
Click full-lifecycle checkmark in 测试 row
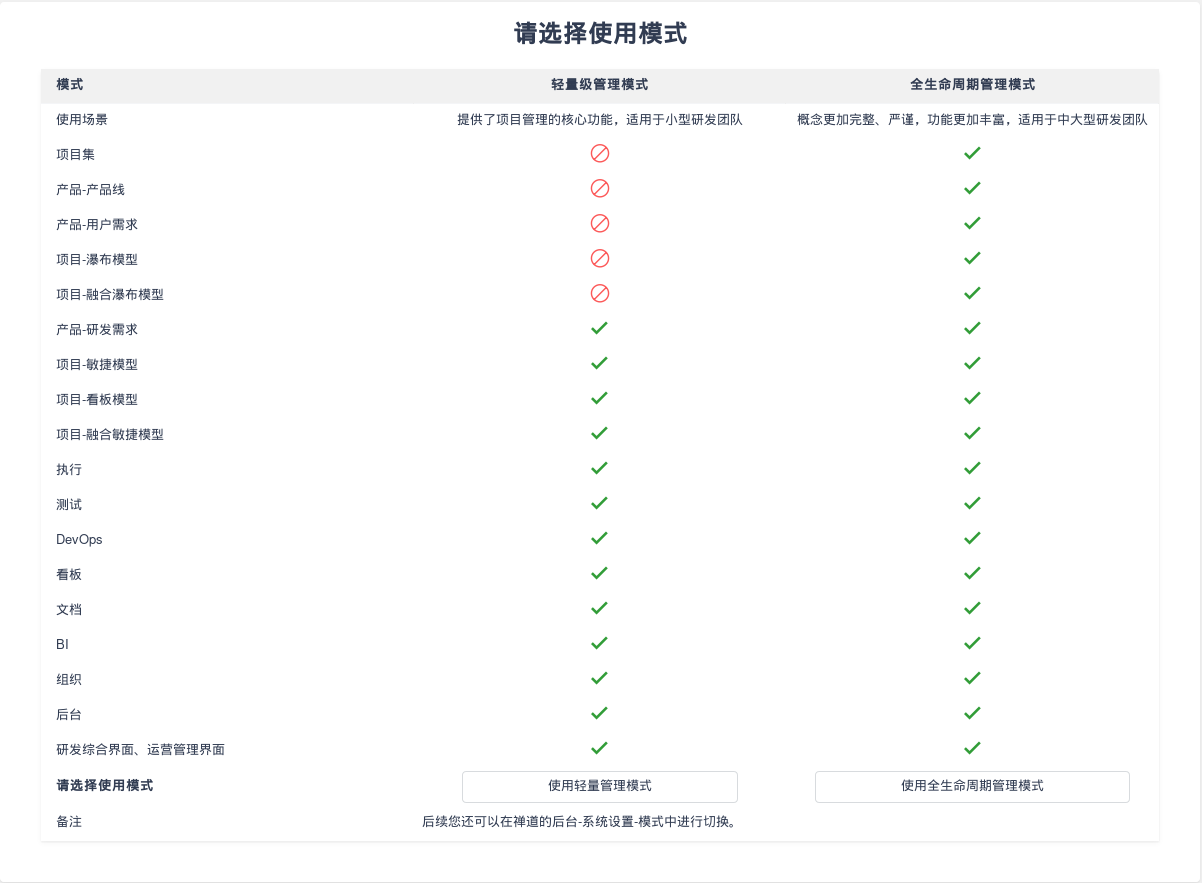(x=972, y=503)
